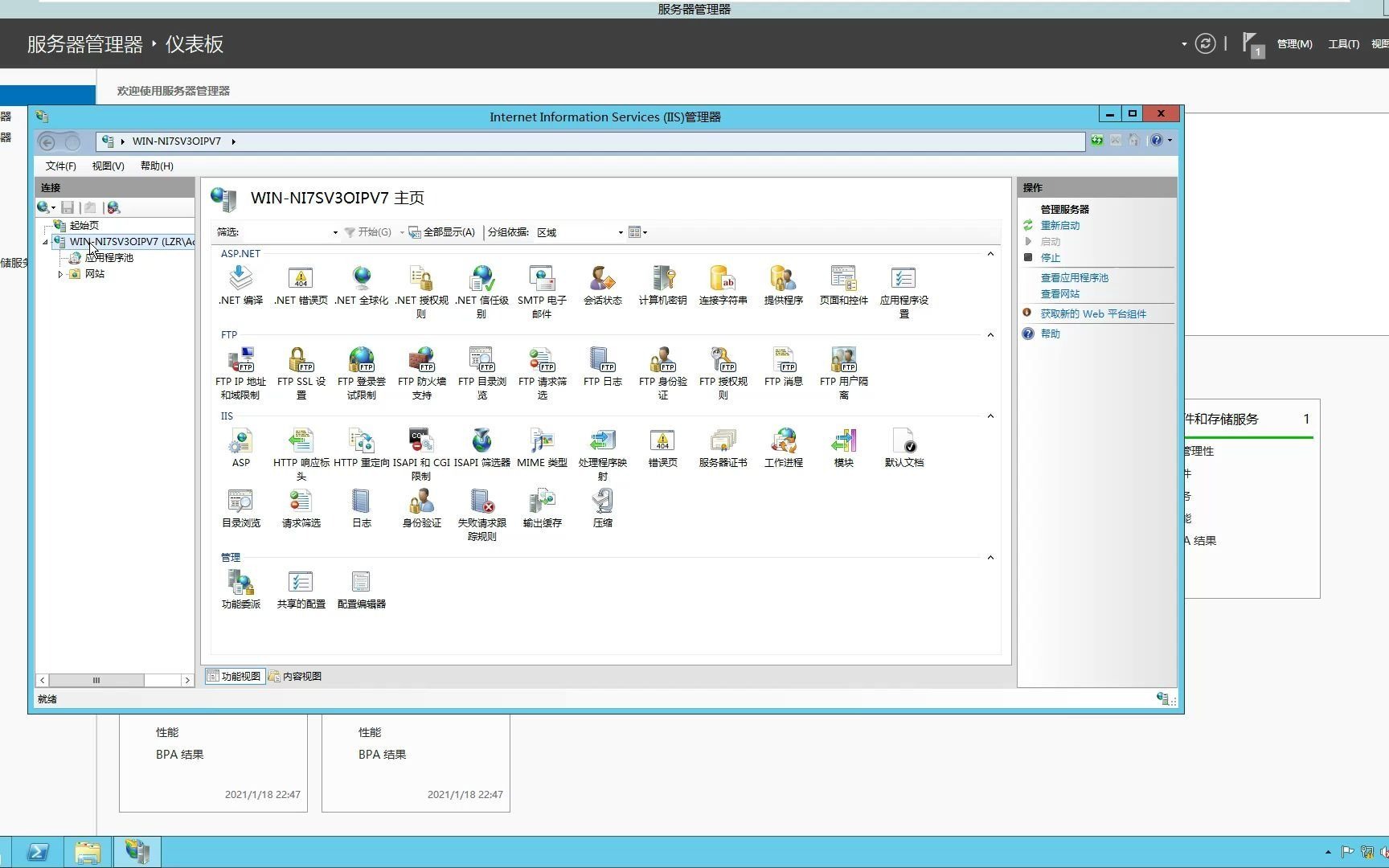Click the 查看应用程序池 link
Viewport: 1389px width, 868px height.
coord(1074,278)
